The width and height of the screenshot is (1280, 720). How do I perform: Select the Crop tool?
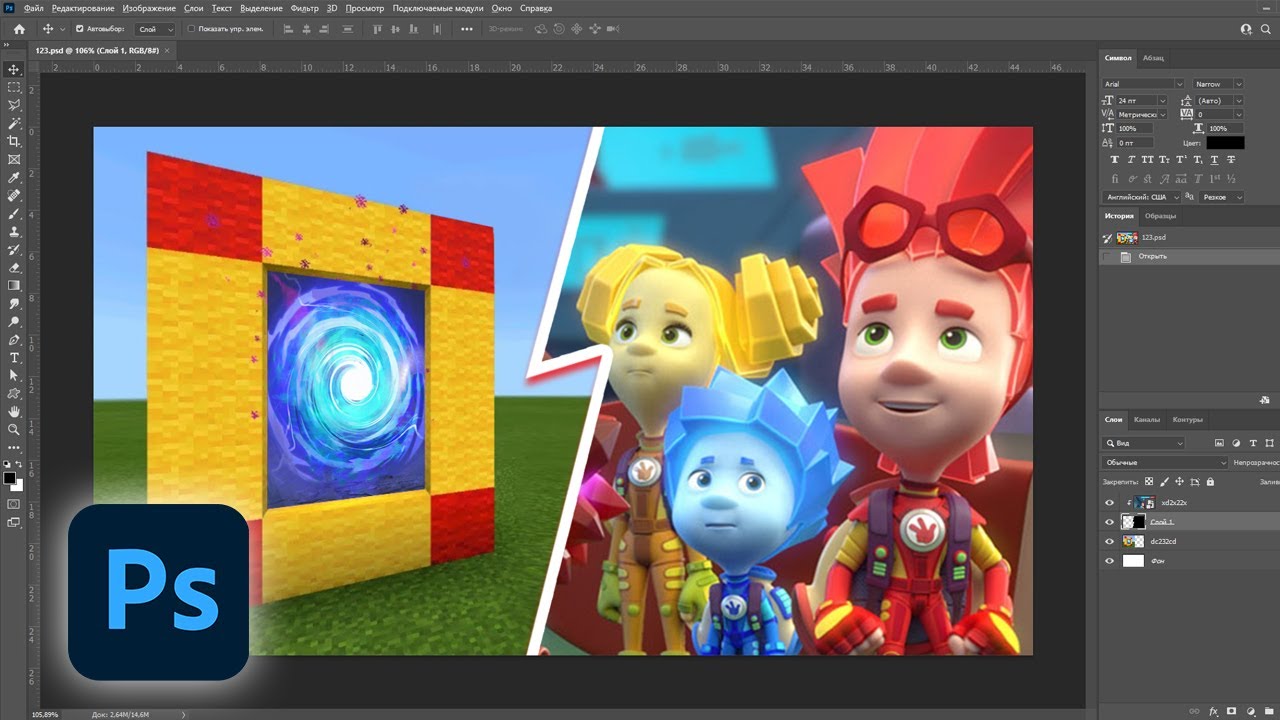14,141
